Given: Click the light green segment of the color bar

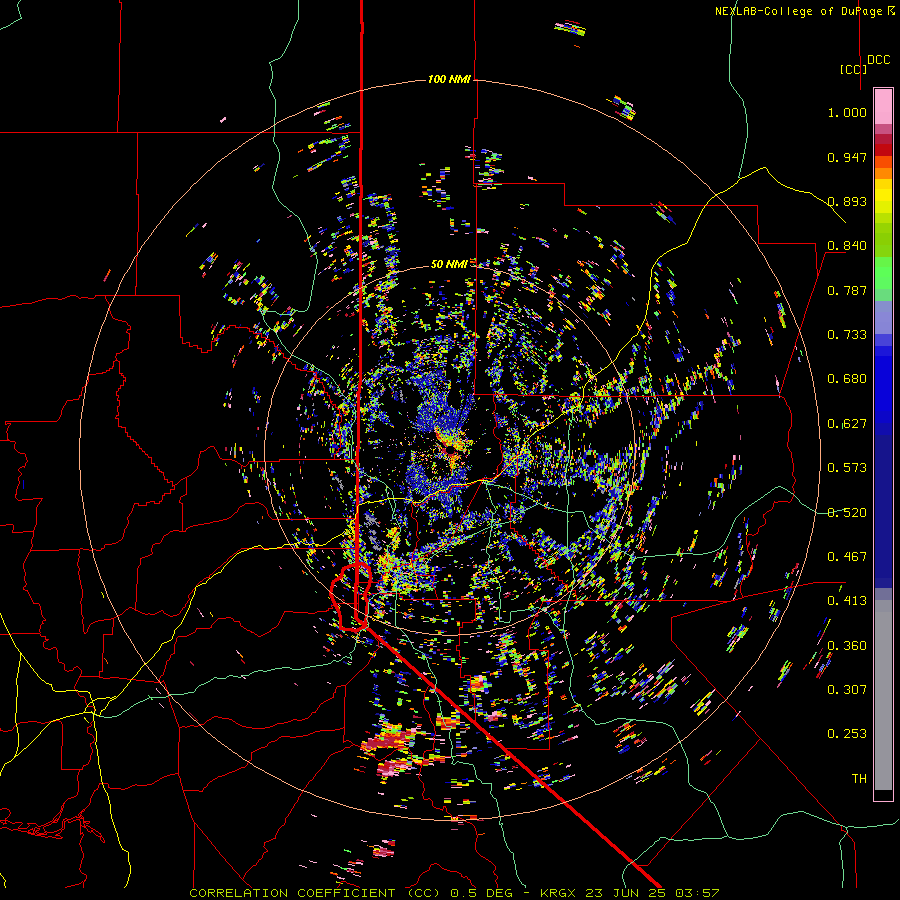Looking at the screenshot, I should tap(883, 273).
